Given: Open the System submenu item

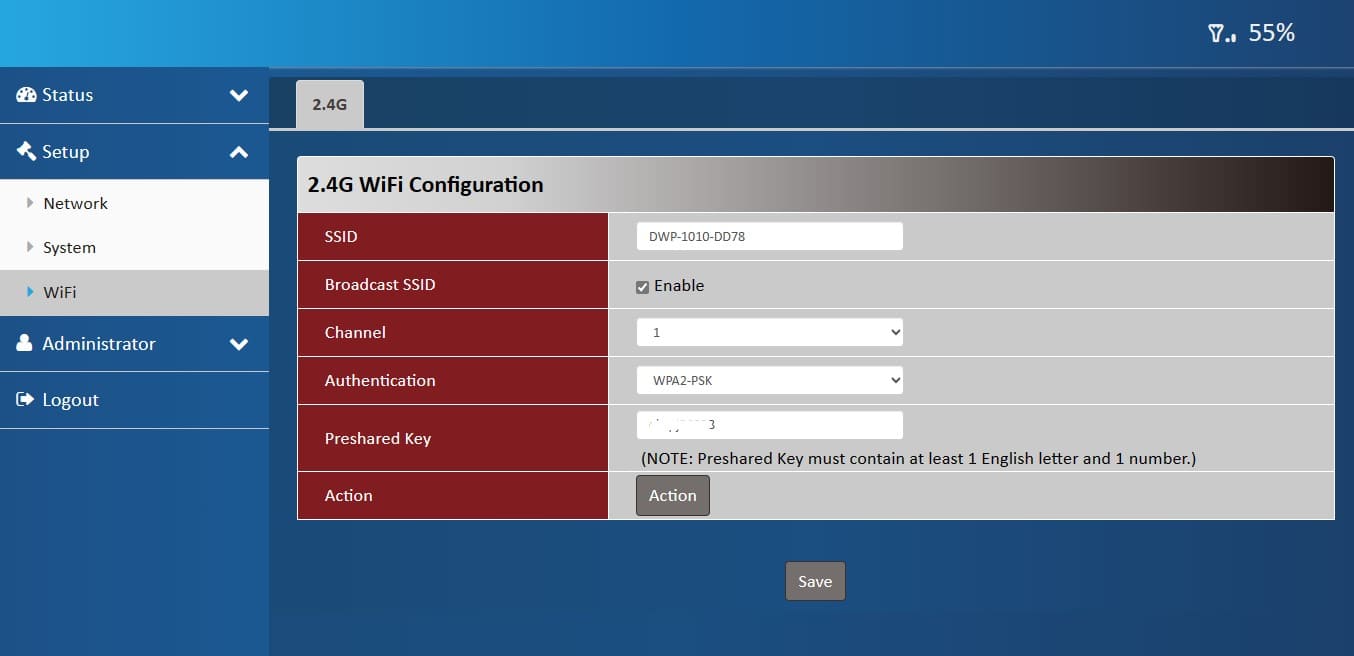Looking at the screenshot, I should (x=69, y=247).
